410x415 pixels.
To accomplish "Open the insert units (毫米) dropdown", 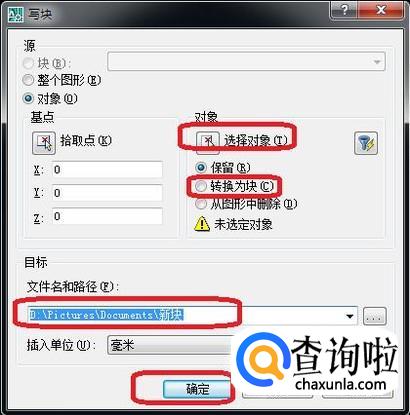I will click(x=170, y=345).
